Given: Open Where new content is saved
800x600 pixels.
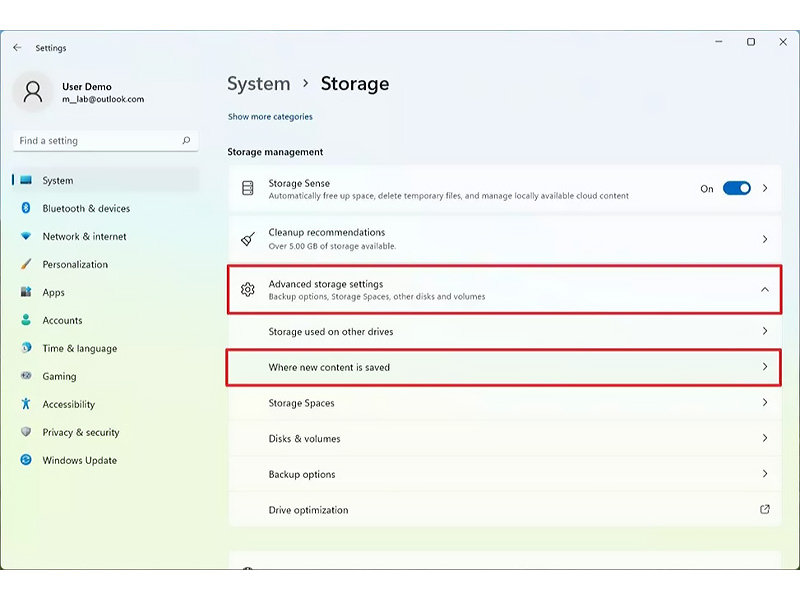Looking at the screenshot, I should (x=504, y=367).
